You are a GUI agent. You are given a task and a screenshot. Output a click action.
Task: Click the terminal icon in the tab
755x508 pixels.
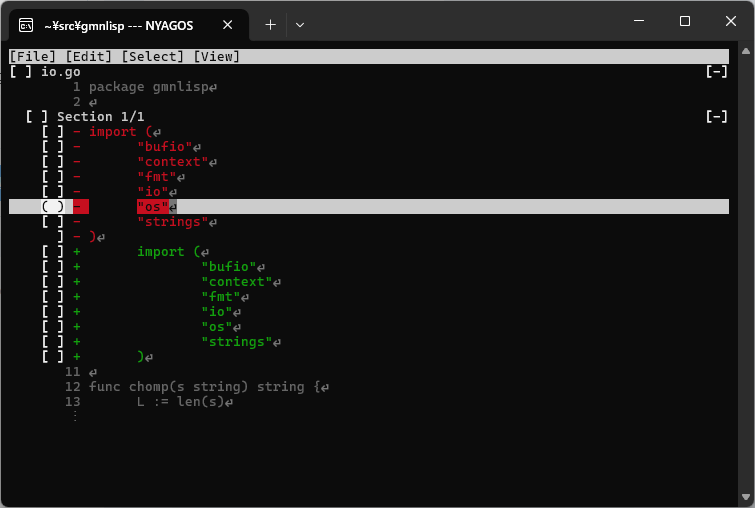pyautogui.click(x=26, y=25)
